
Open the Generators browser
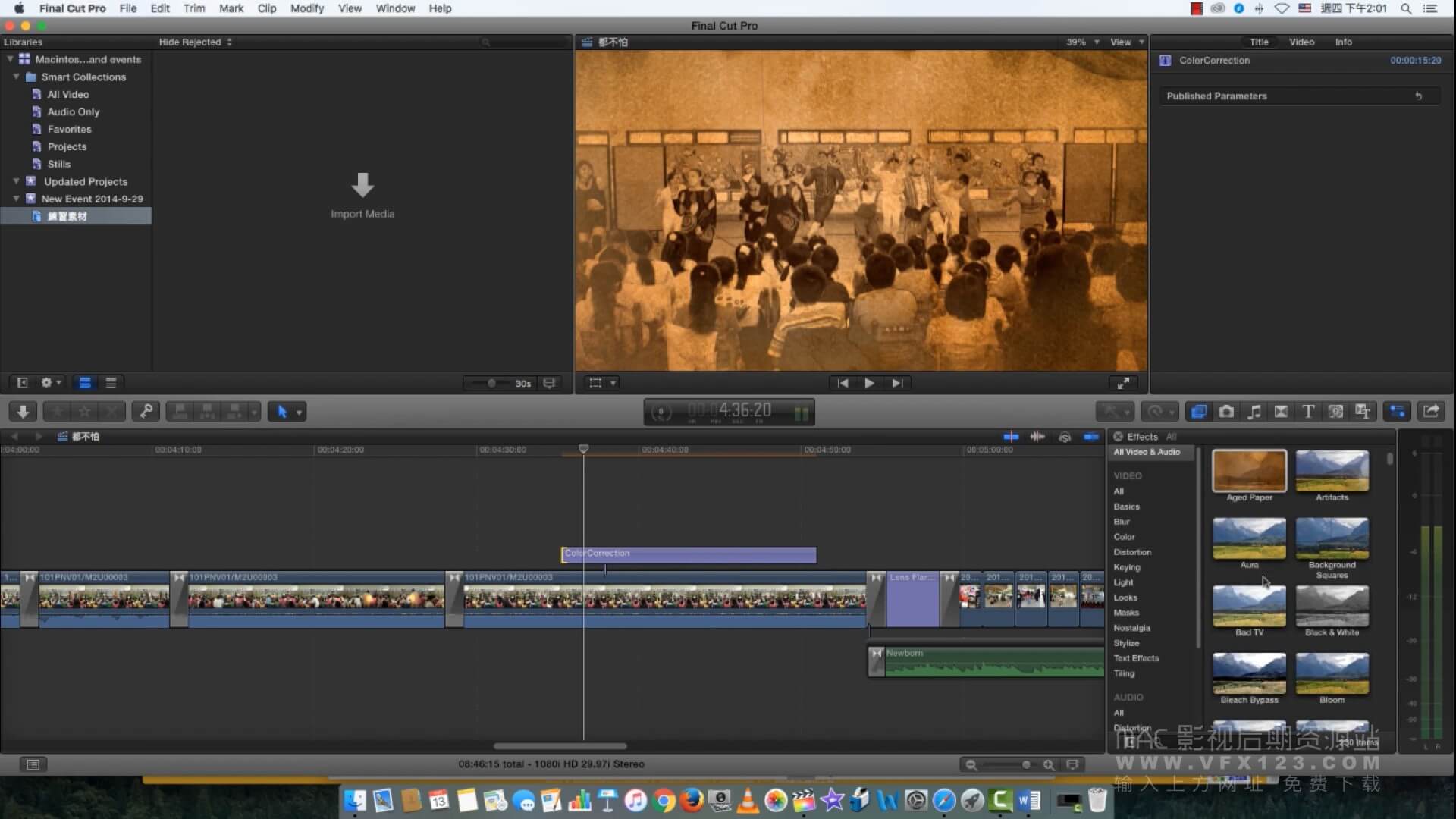[x=1335, y=412]
